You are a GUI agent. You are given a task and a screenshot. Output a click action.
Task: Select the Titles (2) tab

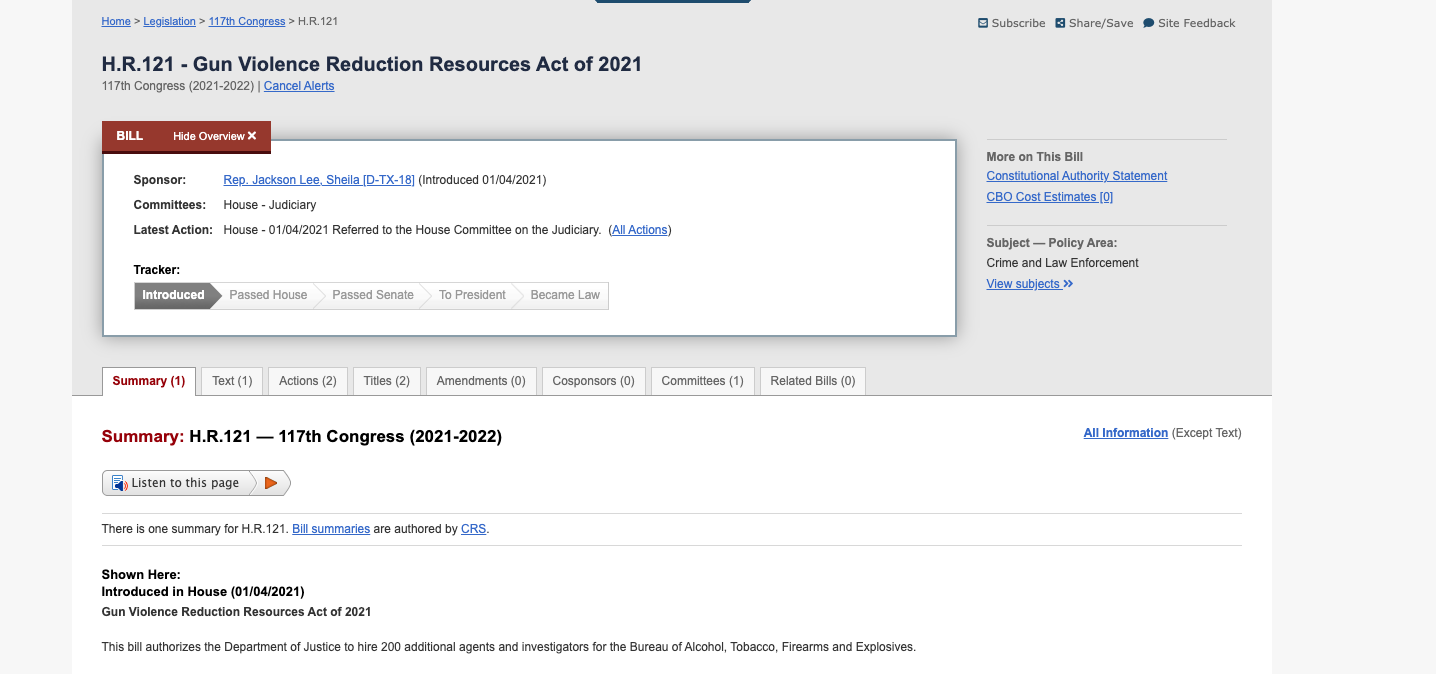click(386, 381)
